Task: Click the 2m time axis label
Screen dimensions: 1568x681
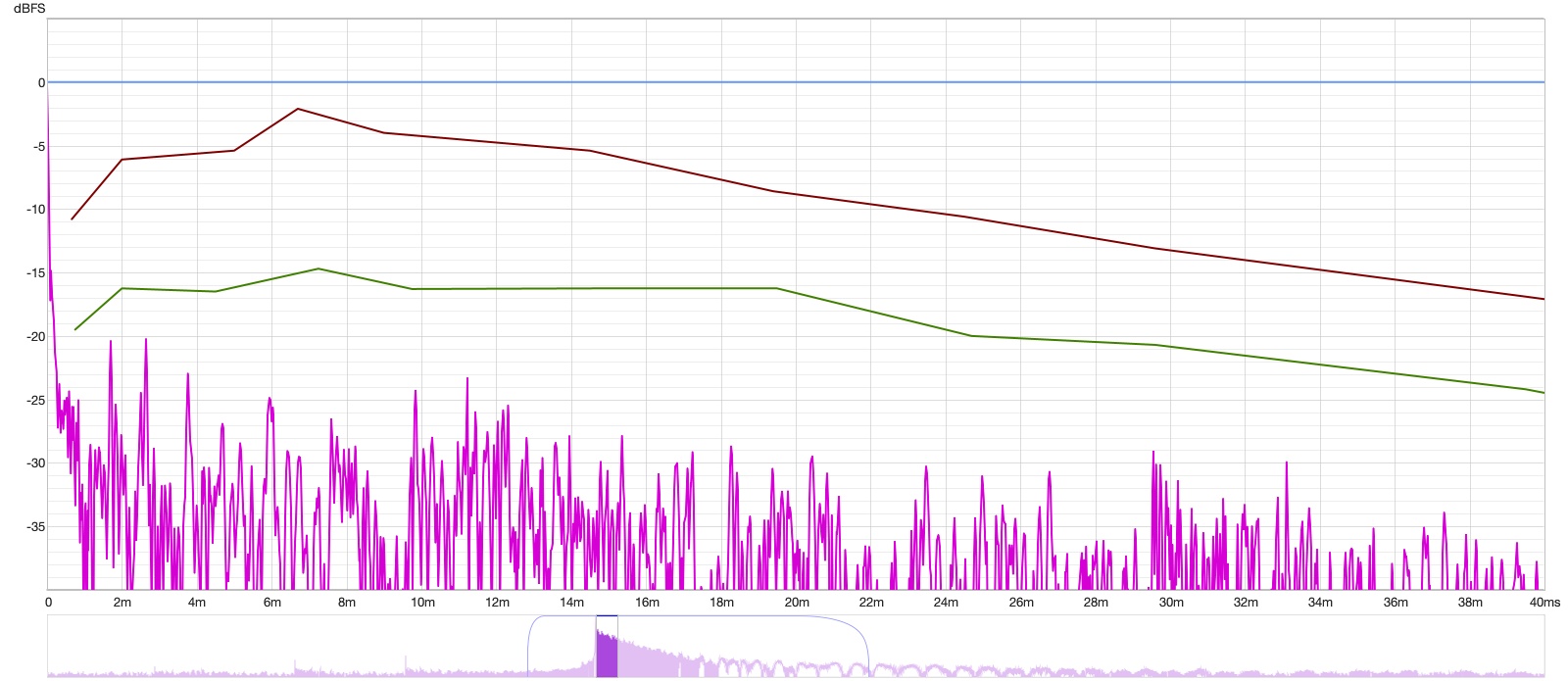Action: point(122,602)
